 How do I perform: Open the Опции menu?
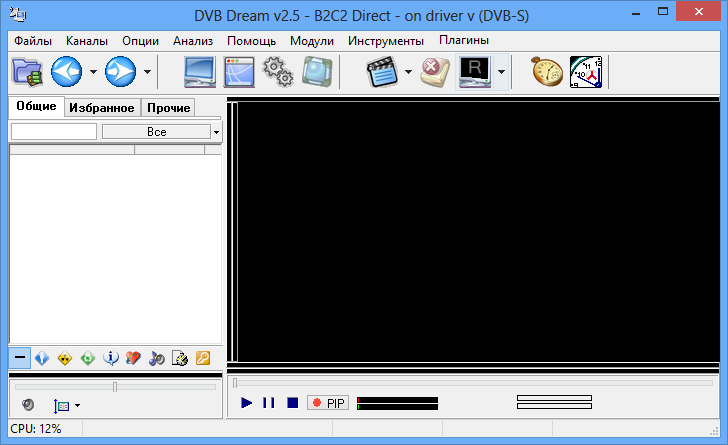(140, 41)
